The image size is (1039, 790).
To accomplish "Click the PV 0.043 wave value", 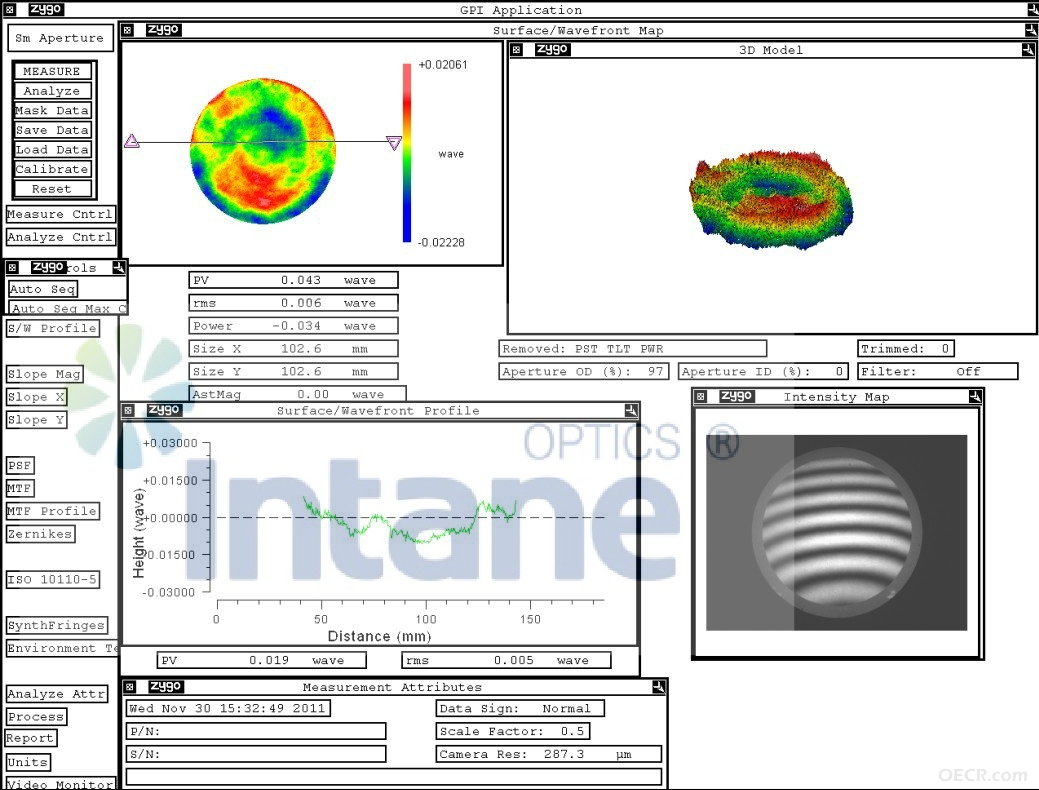I will pos(294,280).
